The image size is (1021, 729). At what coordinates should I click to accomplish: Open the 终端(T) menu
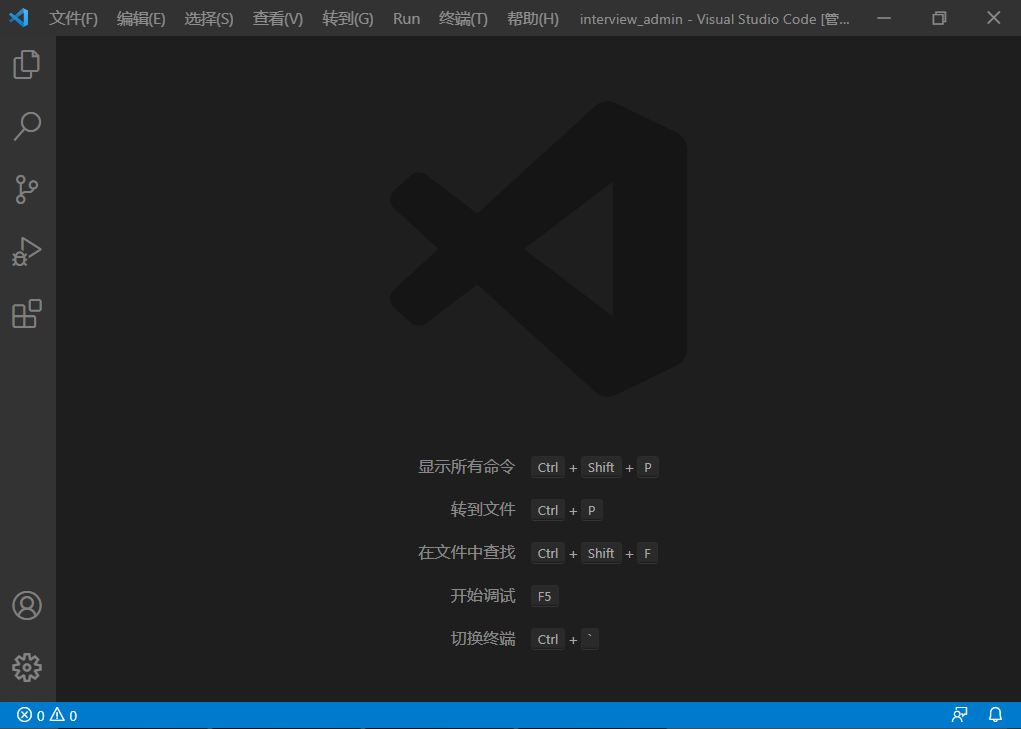tap(463, 19)
